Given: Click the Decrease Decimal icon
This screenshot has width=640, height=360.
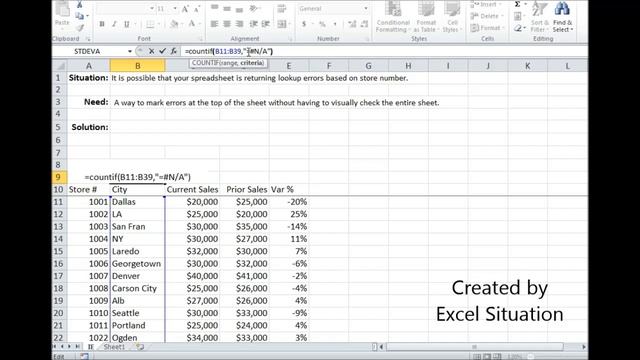Looking at the screenshot, I should click(364, 24).
